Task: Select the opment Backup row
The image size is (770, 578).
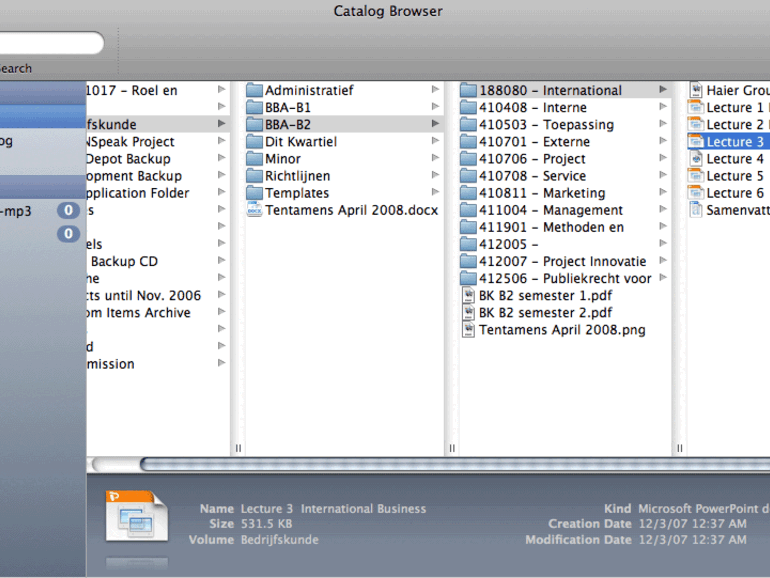Action: 158,176
